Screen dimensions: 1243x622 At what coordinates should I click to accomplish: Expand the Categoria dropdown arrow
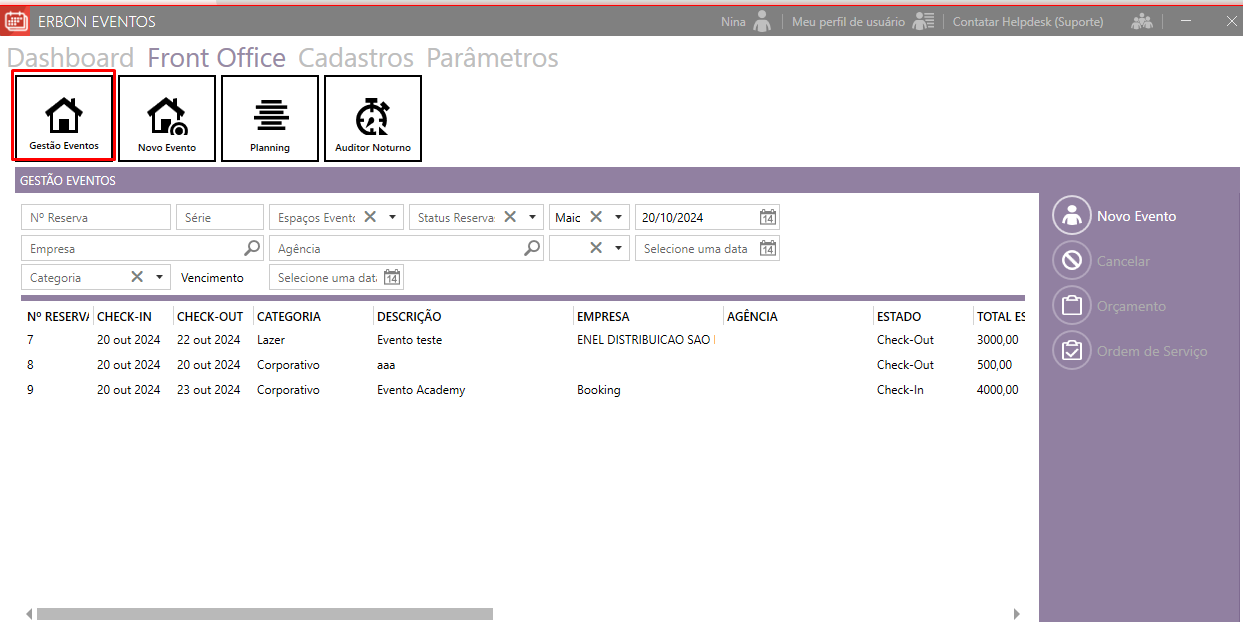click(159, 278)
